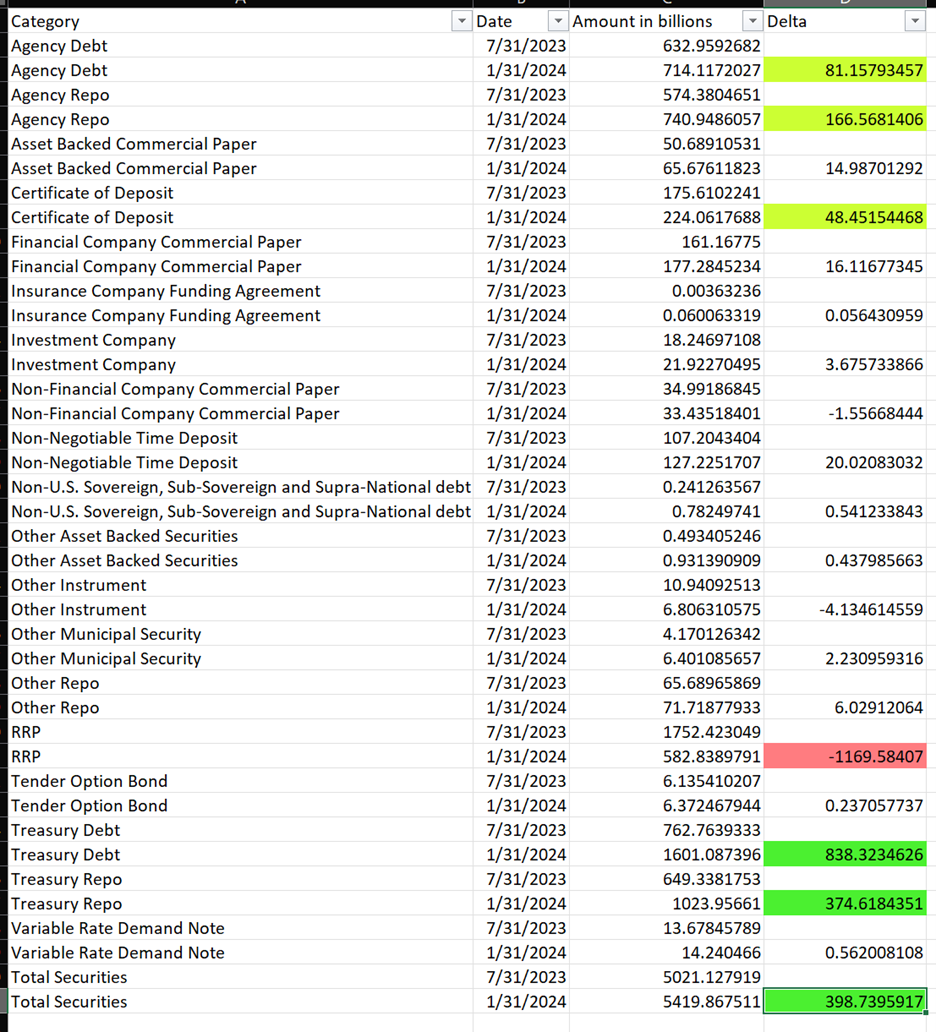This screenshot has height=1032, width=936.
Task: Click amount cell 574.3804651
Action: 666,95
